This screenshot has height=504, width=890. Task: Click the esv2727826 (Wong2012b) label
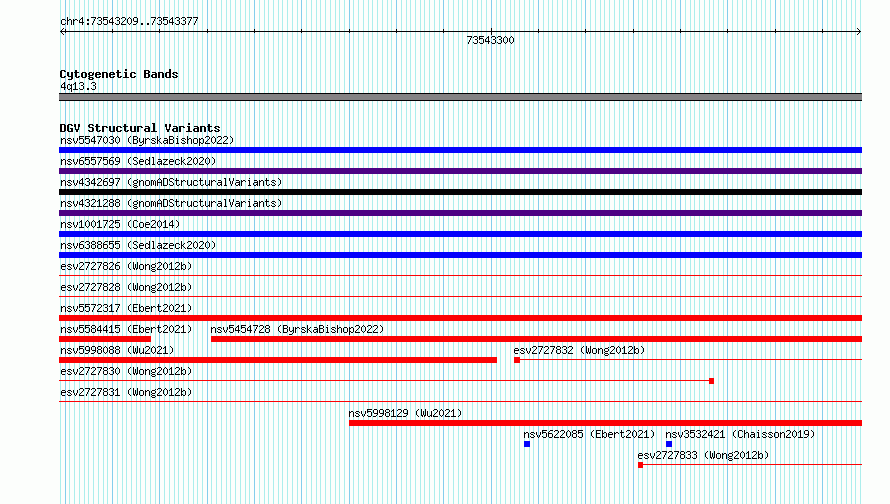point(126,266)
